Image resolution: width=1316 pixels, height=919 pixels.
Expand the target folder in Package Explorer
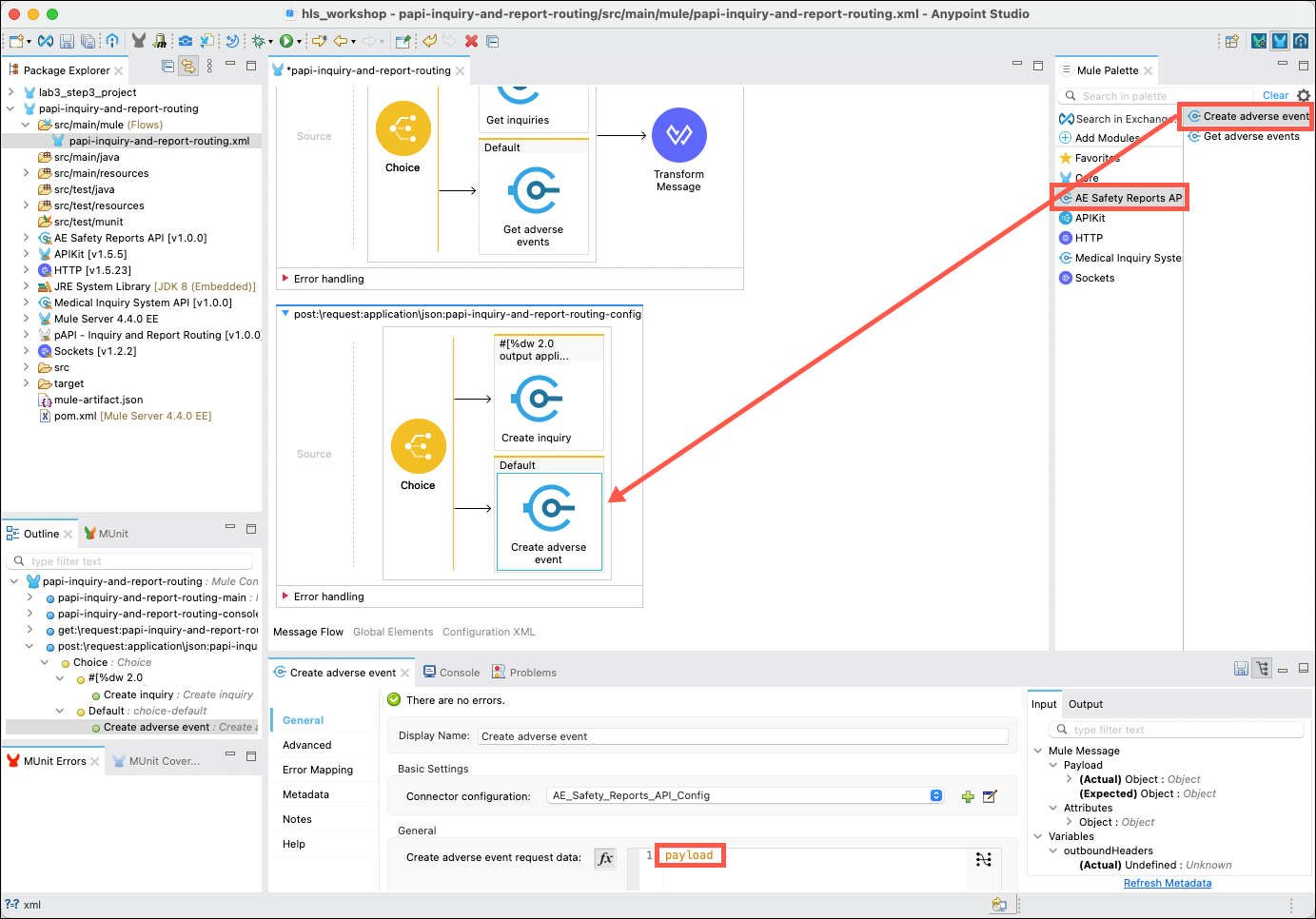pyautogui.click(x=26, y=383)
